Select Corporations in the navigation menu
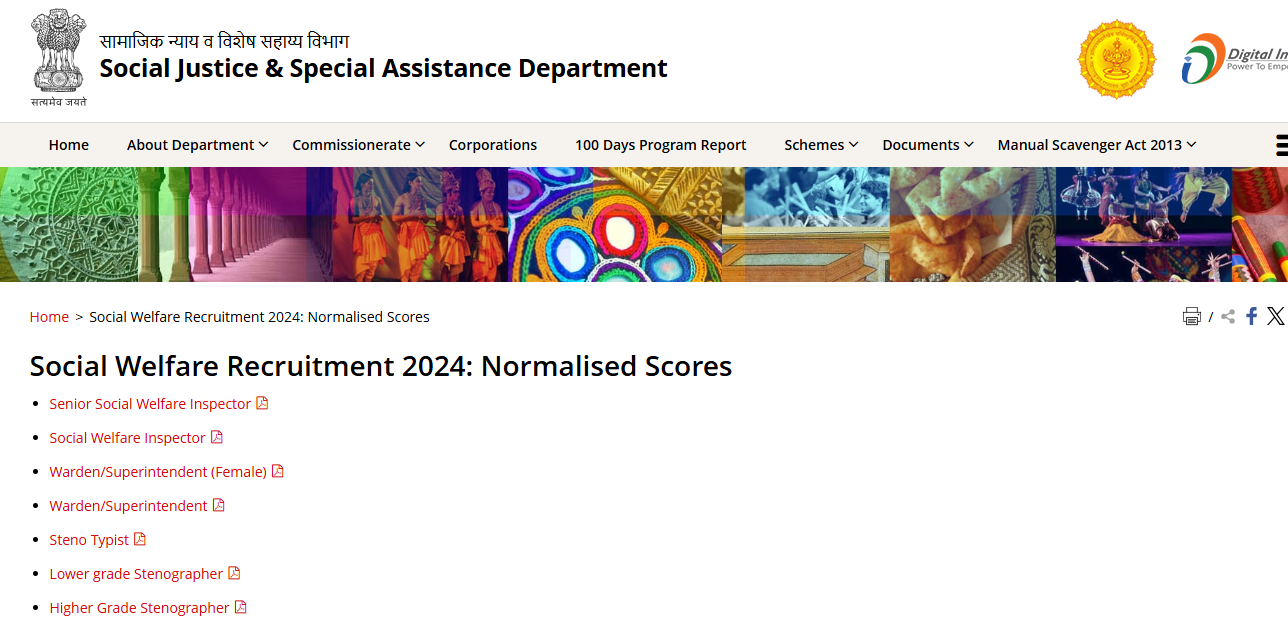Viewport: 1288px width, 618px height. click(492, 144)
